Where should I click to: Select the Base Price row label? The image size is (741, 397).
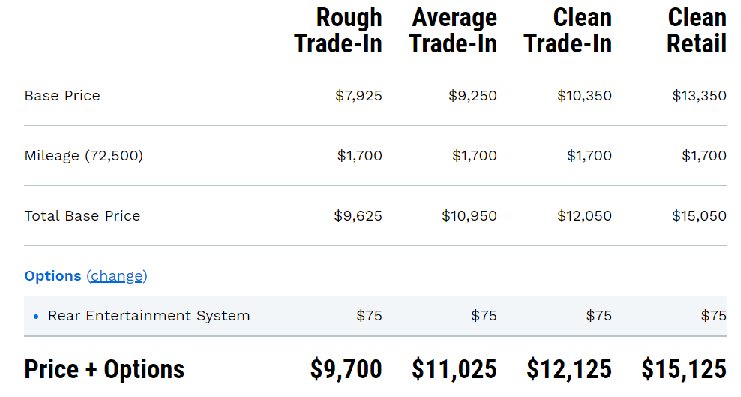62,95
